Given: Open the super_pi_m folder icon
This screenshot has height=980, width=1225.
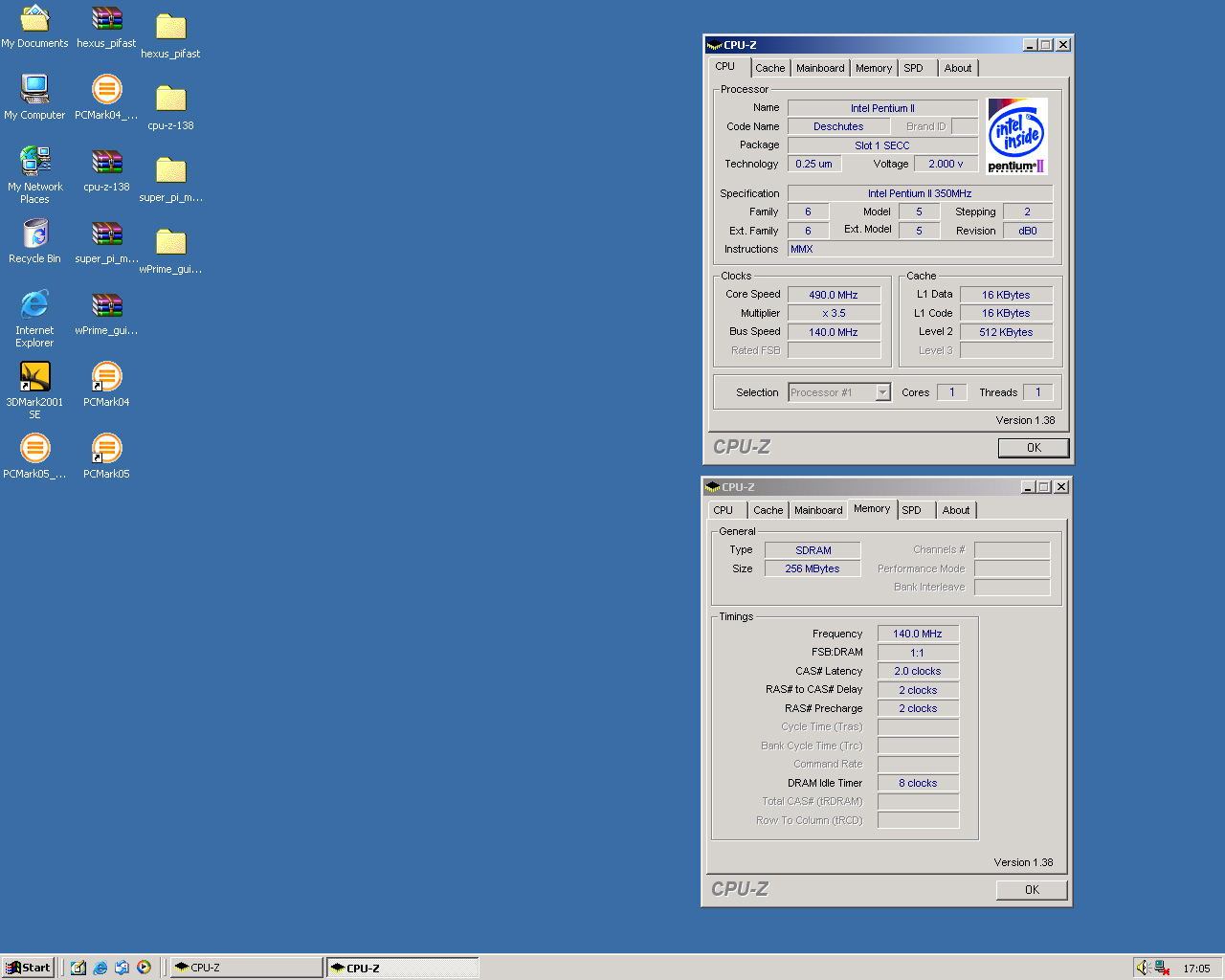Looking at the screenshot, I should click(170, 180).
